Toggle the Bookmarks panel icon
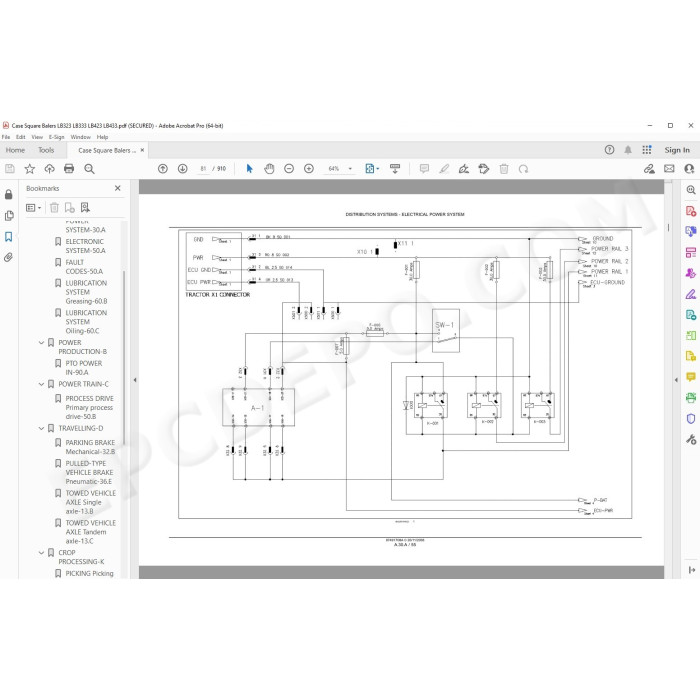700x700 pixels. tap(8, 237)
